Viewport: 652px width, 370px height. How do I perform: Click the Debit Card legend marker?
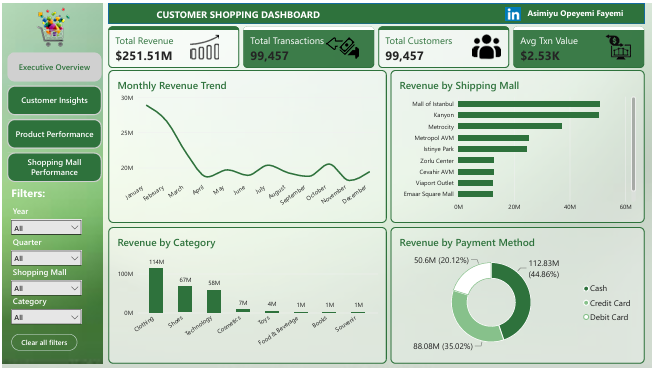tap(586, 317)
